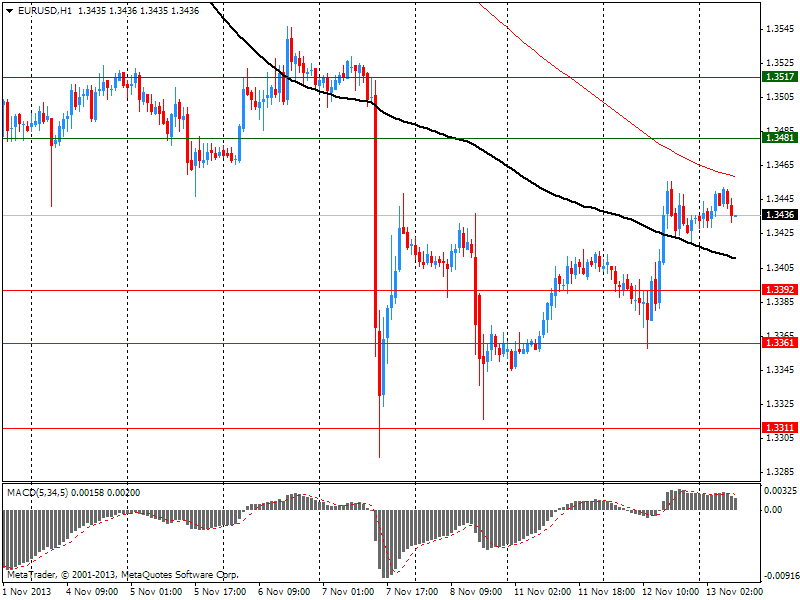Click the 1.3505 price axis value
This screenshot has width=800, height=600.
[781, 97]
